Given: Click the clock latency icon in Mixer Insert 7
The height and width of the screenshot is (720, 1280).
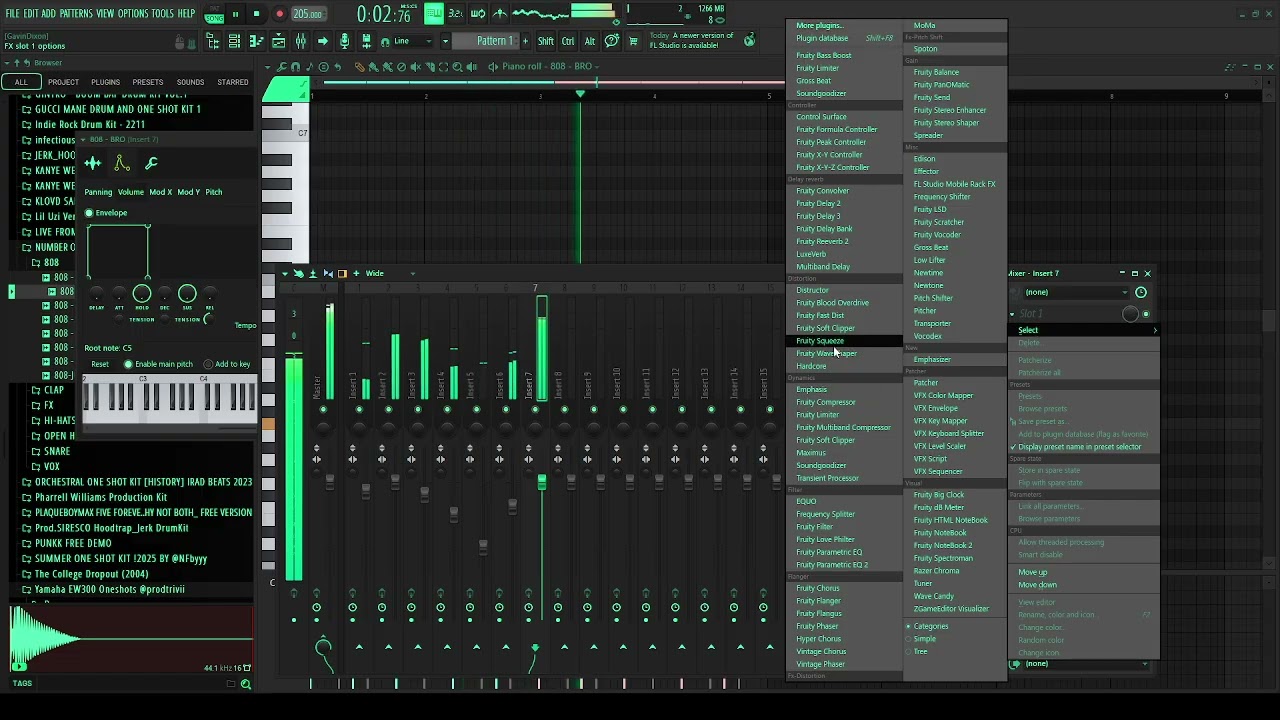Looking at the screenshot, I should tap(1141, 292).
